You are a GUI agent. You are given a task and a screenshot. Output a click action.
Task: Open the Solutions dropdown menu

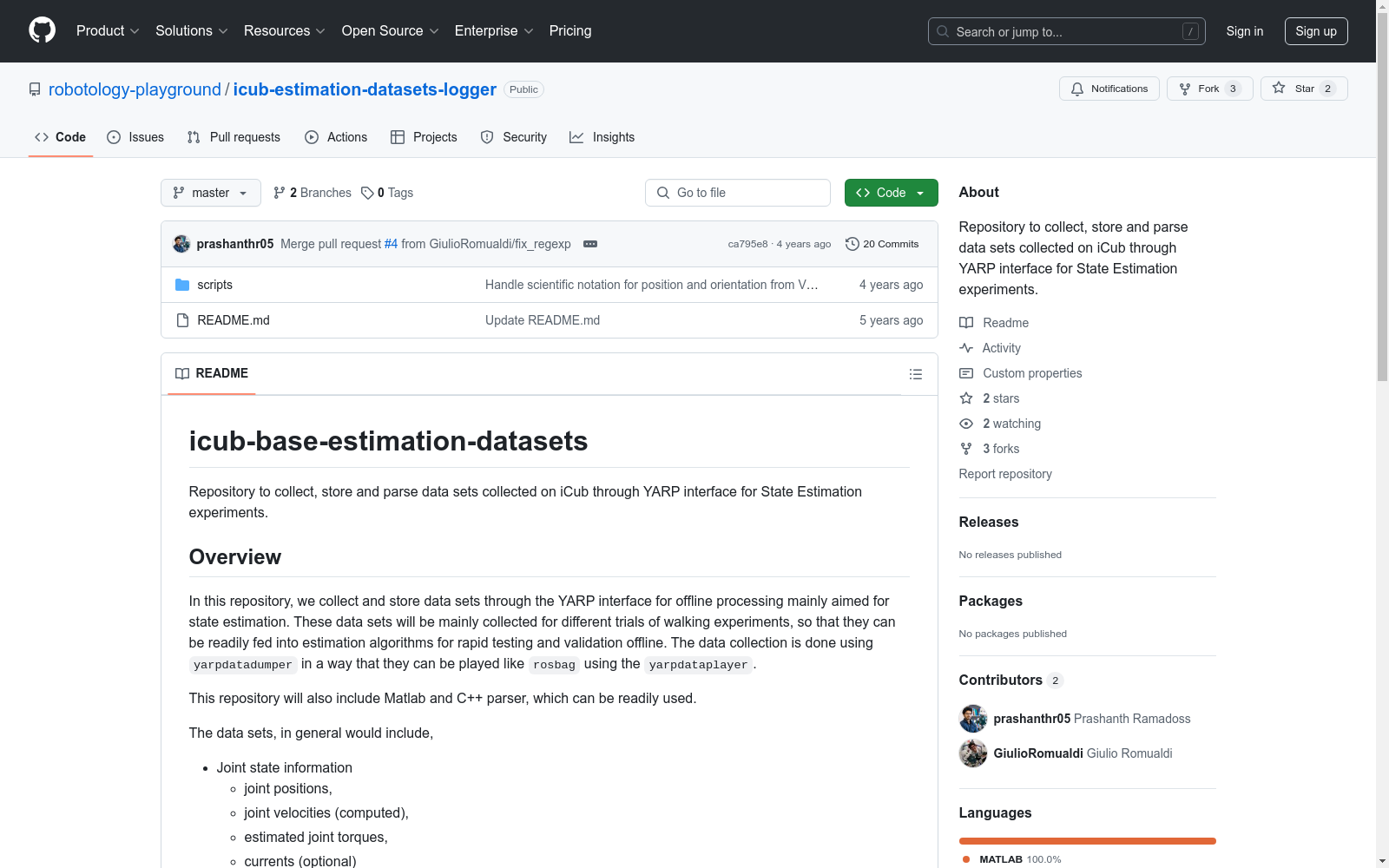click(192, 30)
